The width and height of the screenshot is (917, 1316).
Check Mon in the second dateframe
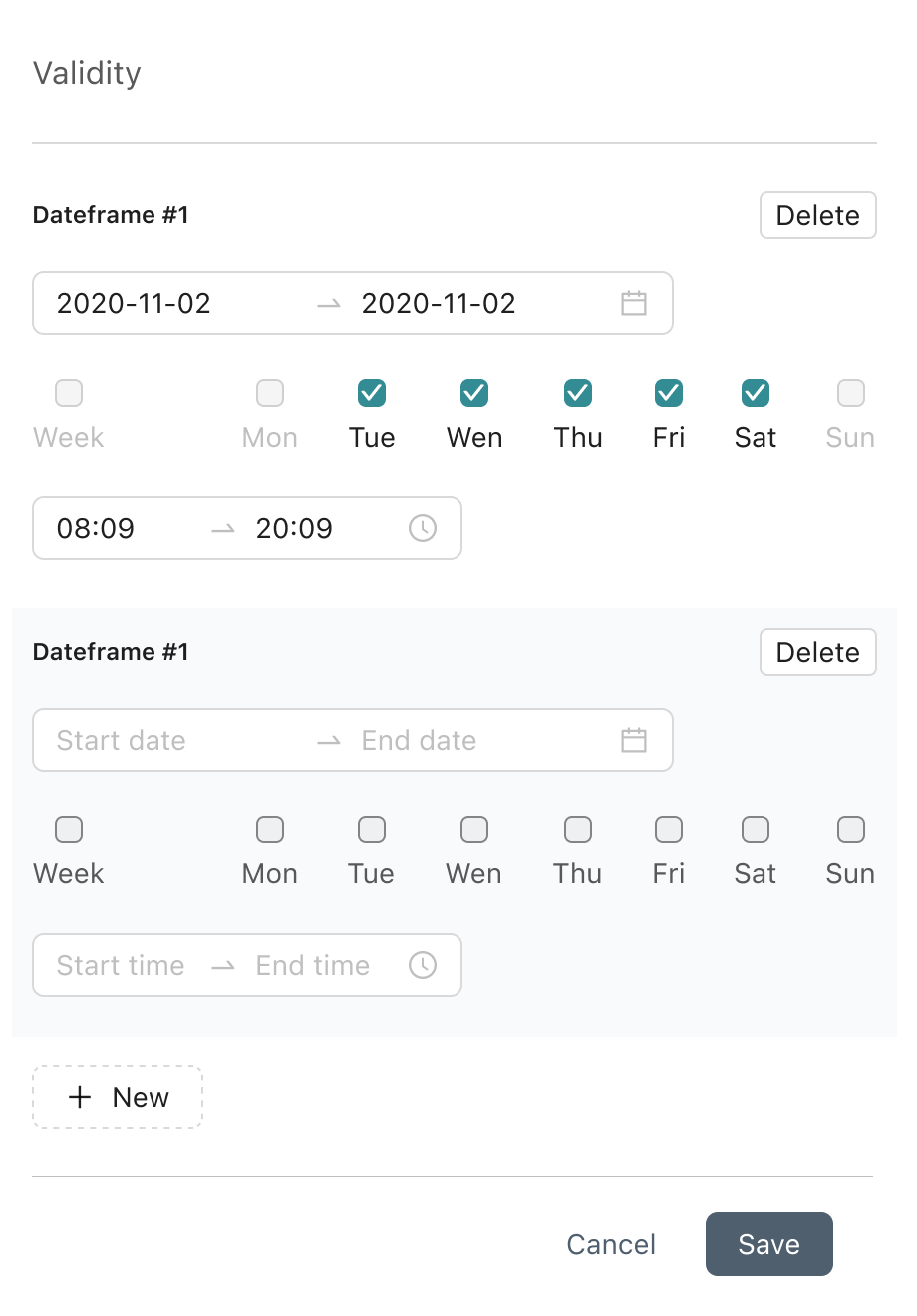[x=270, y=829]
